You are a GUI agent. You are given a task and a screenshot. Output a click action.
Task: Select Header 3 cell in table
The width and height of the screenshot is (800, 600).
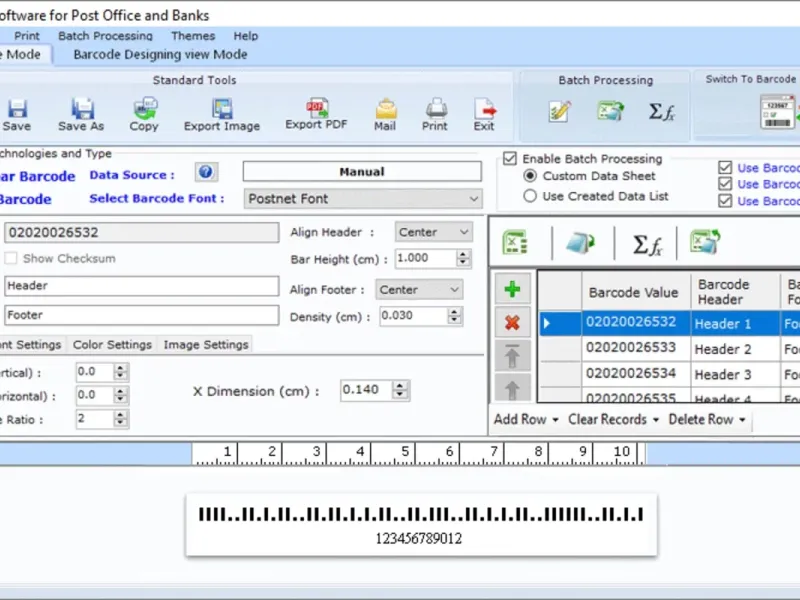pyautogui.click(x=735, y=374)
